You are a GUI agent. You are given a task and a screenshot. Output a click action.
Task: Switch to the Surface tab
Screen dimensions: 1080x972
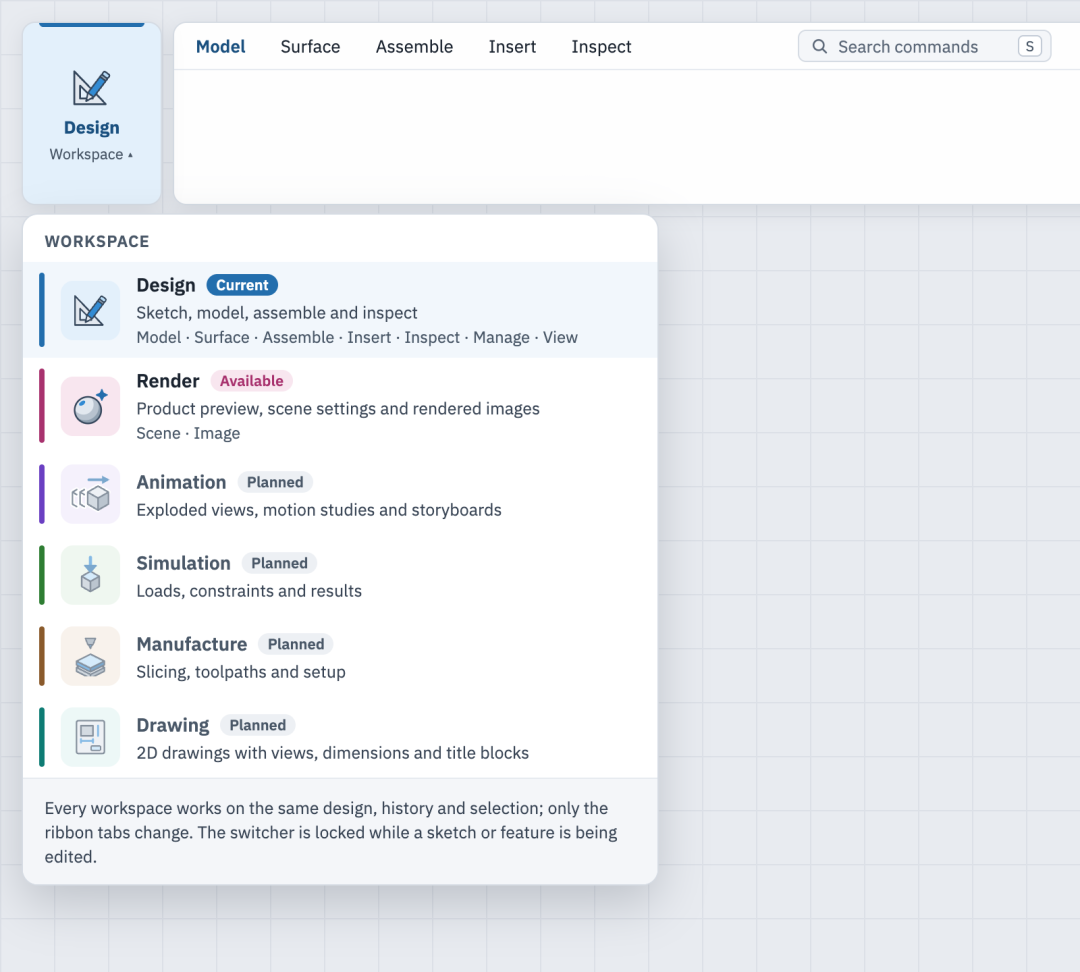pyautogui.click(x=310, y=46)
